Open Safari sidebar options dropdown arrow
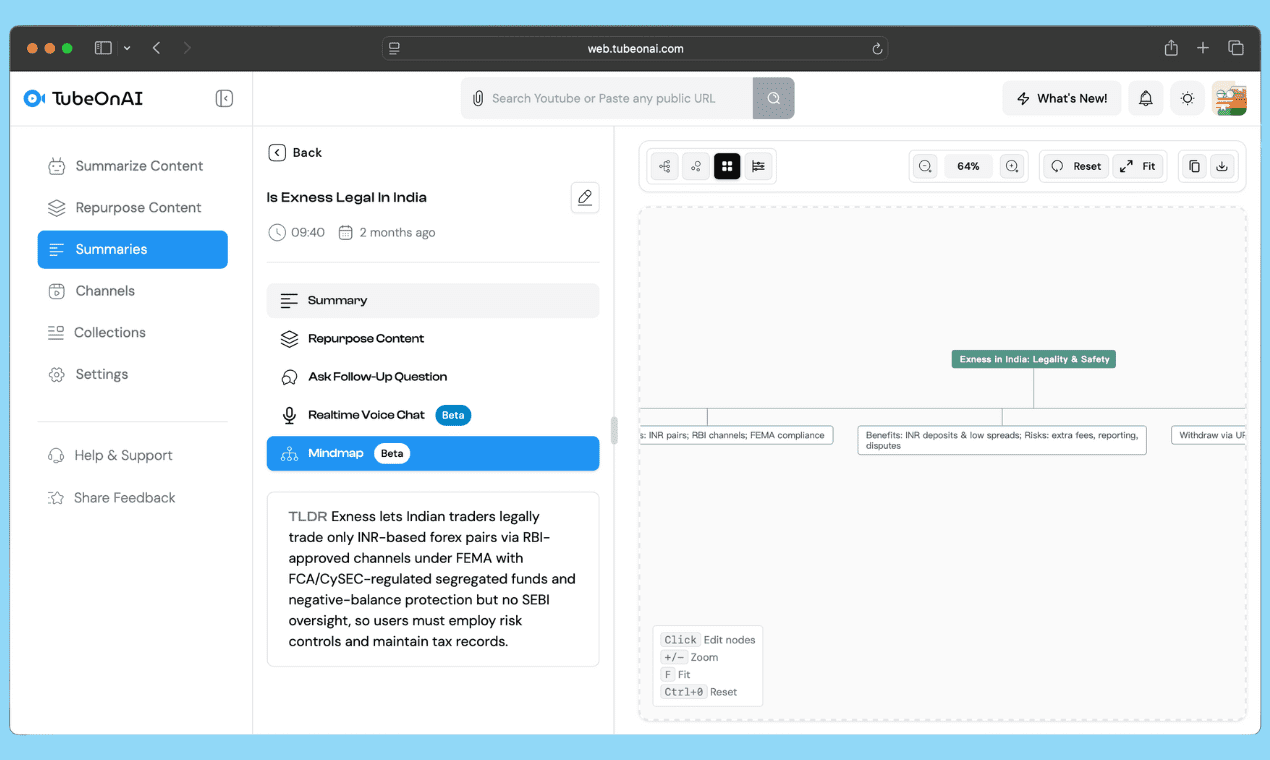Screen dimensions: 1270x760 pos(127,48)
